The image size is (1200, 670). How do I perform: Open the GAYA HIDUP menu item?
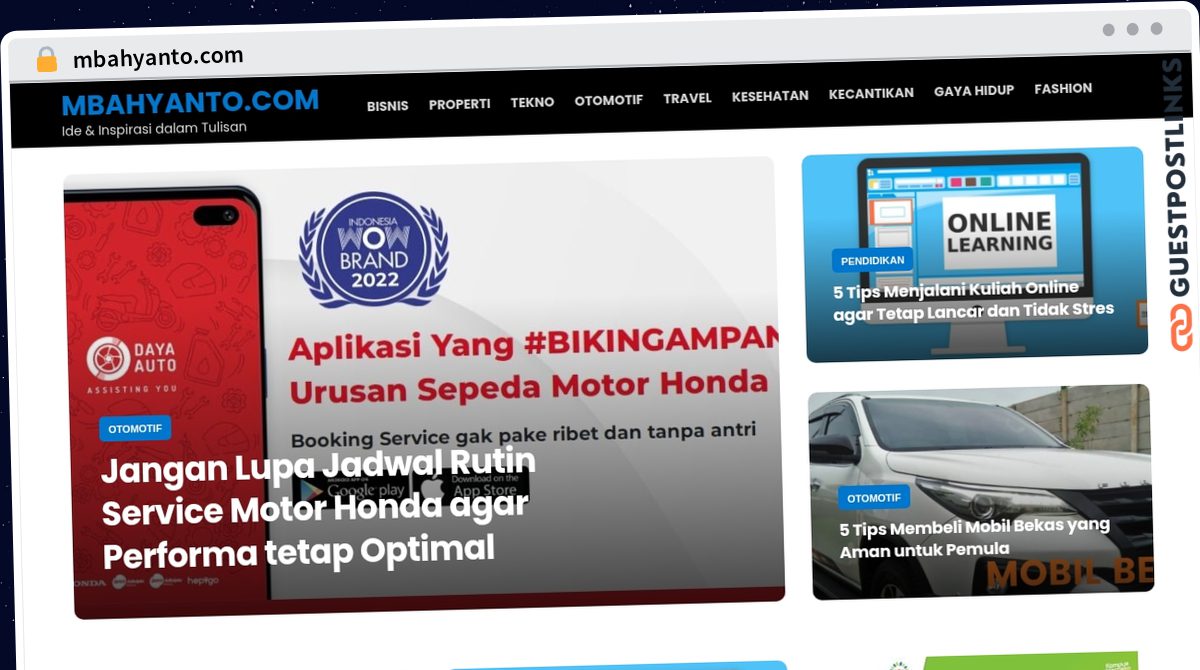tap(974, 91)
